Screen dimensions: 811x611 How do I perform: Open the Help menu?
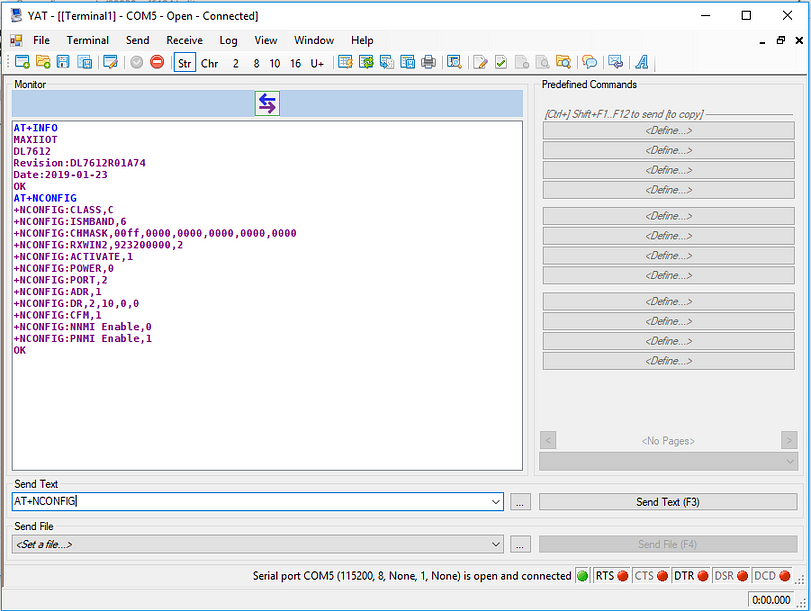(362, 40)
